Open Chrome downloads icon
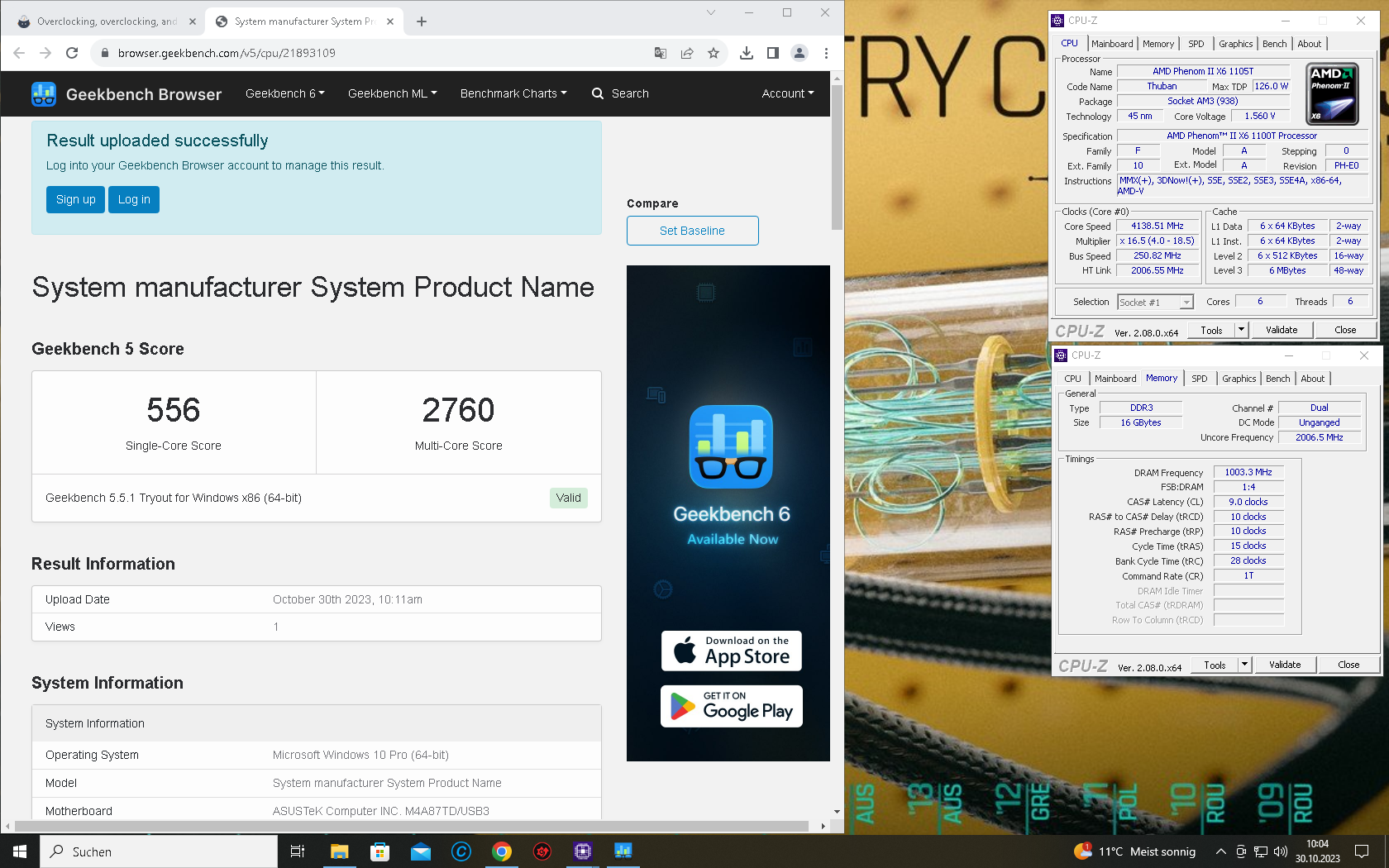The height and width of the screenshot is (868, 1389). tap(747, 53)
